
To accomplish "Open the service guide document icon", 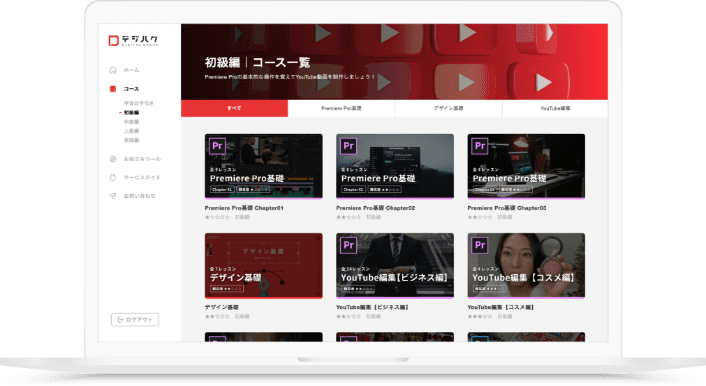I will (x=113, y=177).
